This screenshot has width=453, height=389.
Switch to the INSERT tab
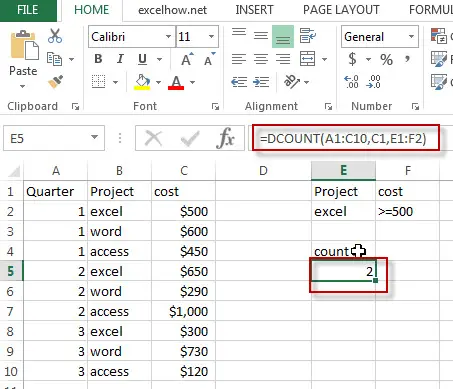pos(254,10)
